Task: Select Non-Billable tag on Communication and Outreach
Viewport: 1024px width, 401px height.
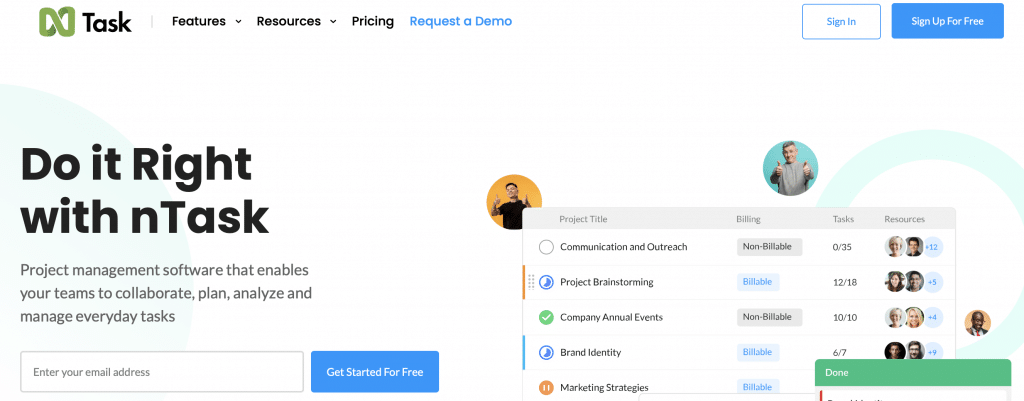Action: coord(769,247)
